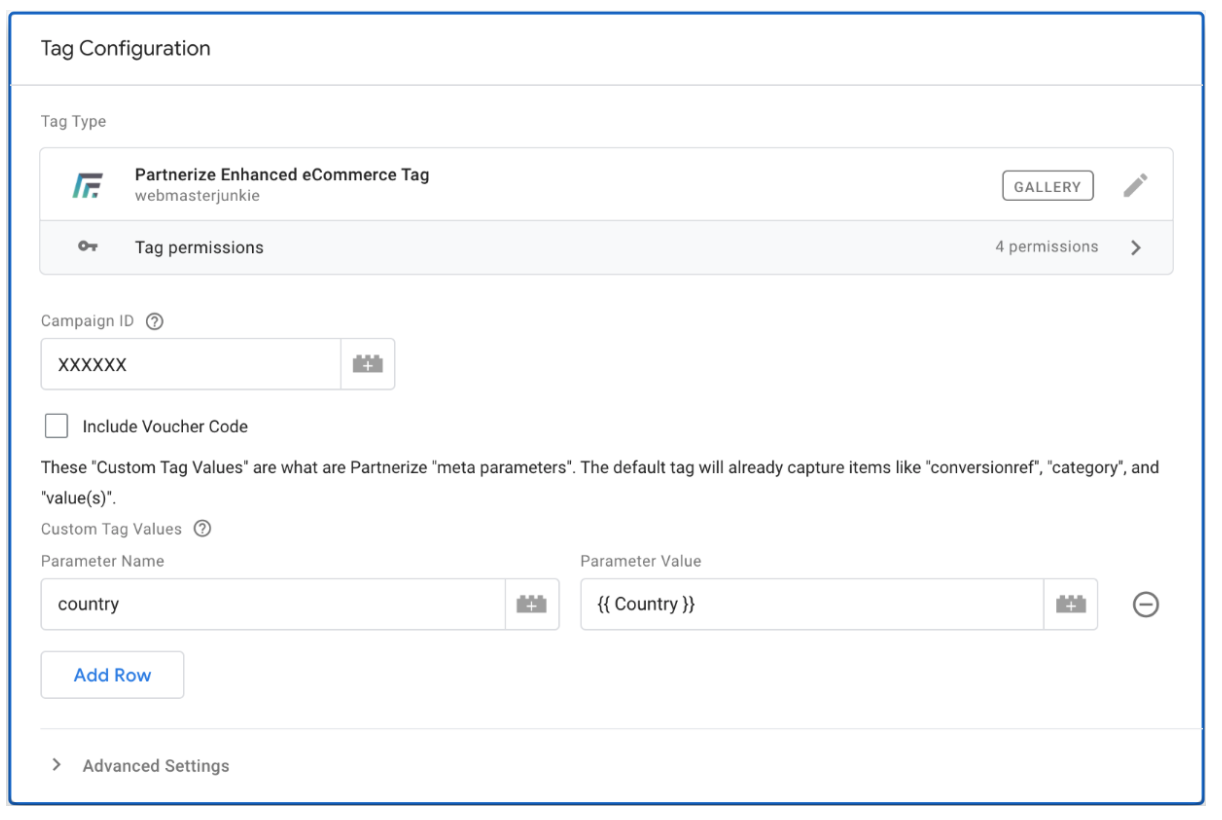Open the Campaign ID help tooltip icon
The width and height of the screenshot is (1222, 820).
pyautogui.click(x=154, y=322)
